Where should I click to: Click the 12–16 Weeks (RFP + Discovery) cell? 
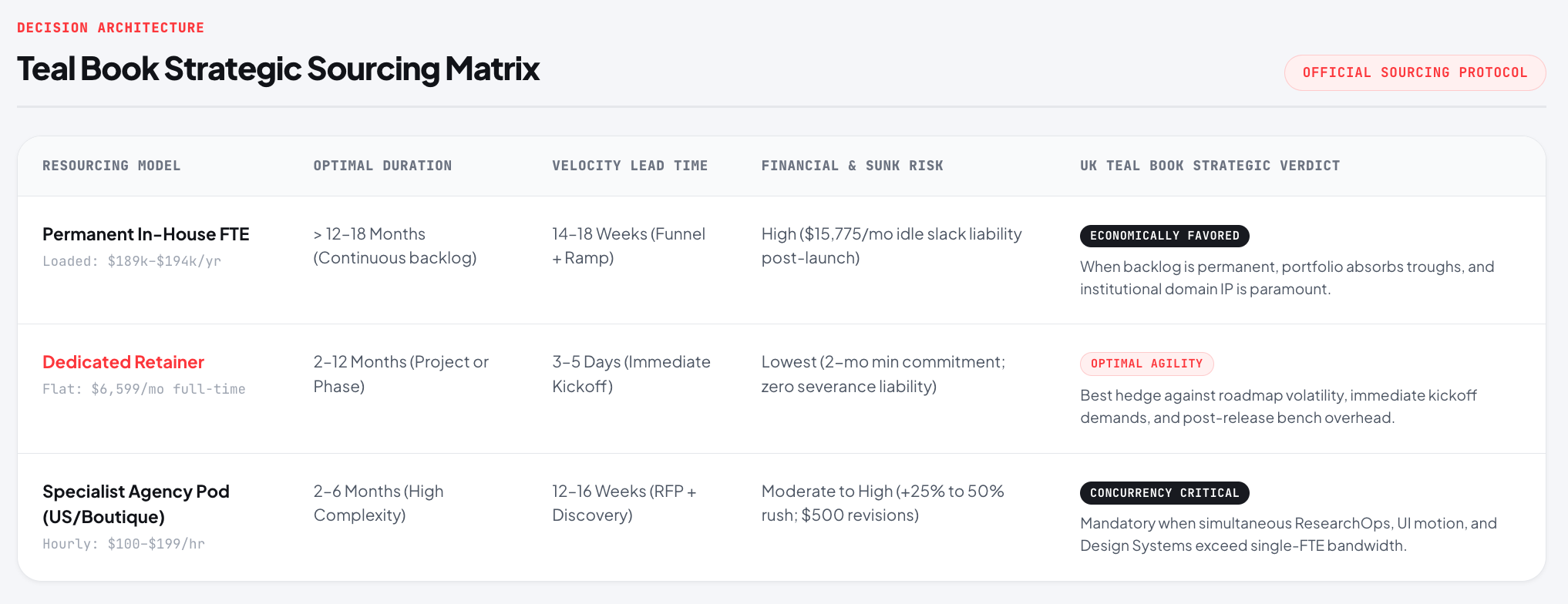coord(624,503)
